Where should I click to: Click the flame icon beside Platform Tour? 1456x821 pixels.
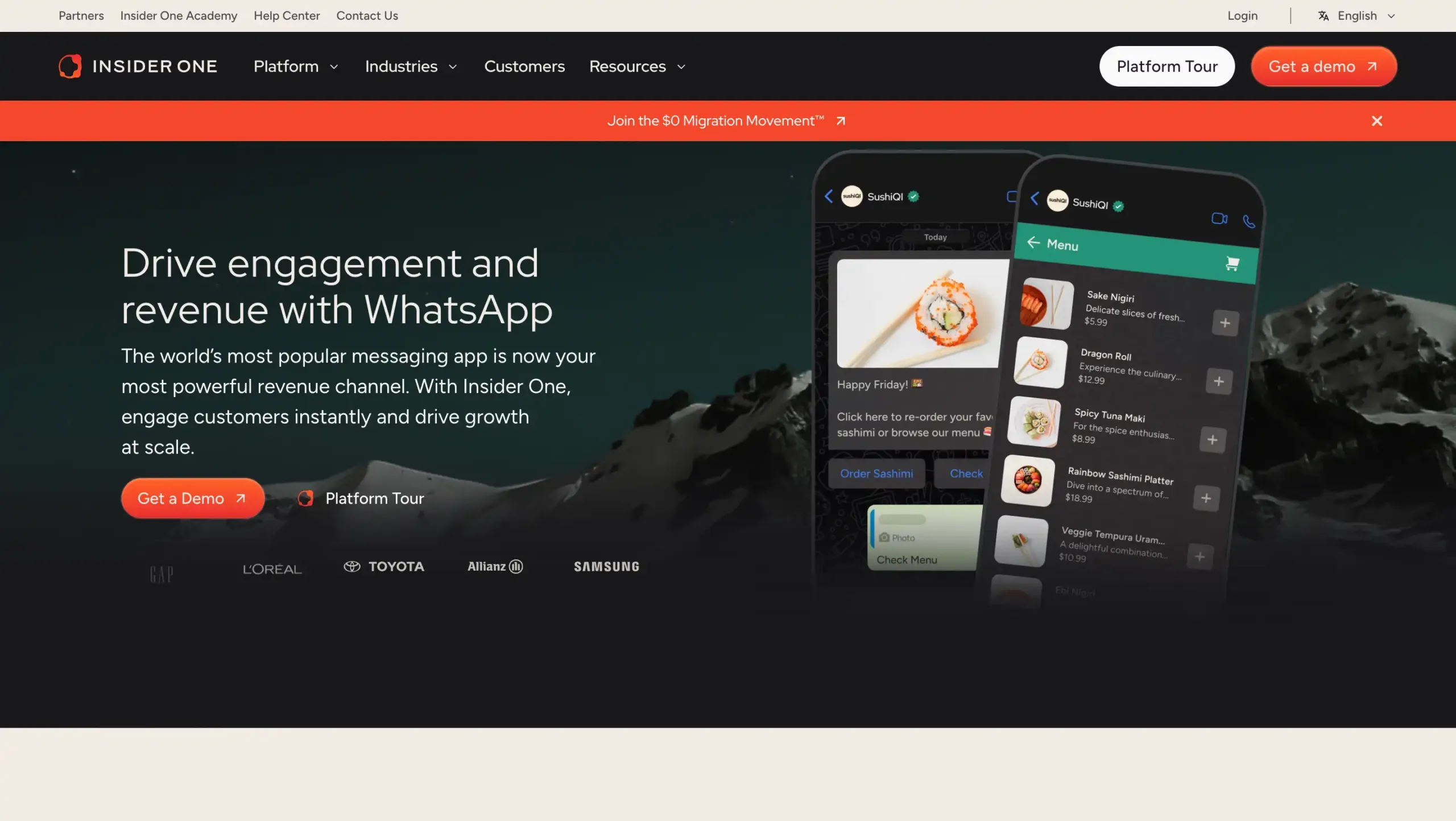click(307, 498)
